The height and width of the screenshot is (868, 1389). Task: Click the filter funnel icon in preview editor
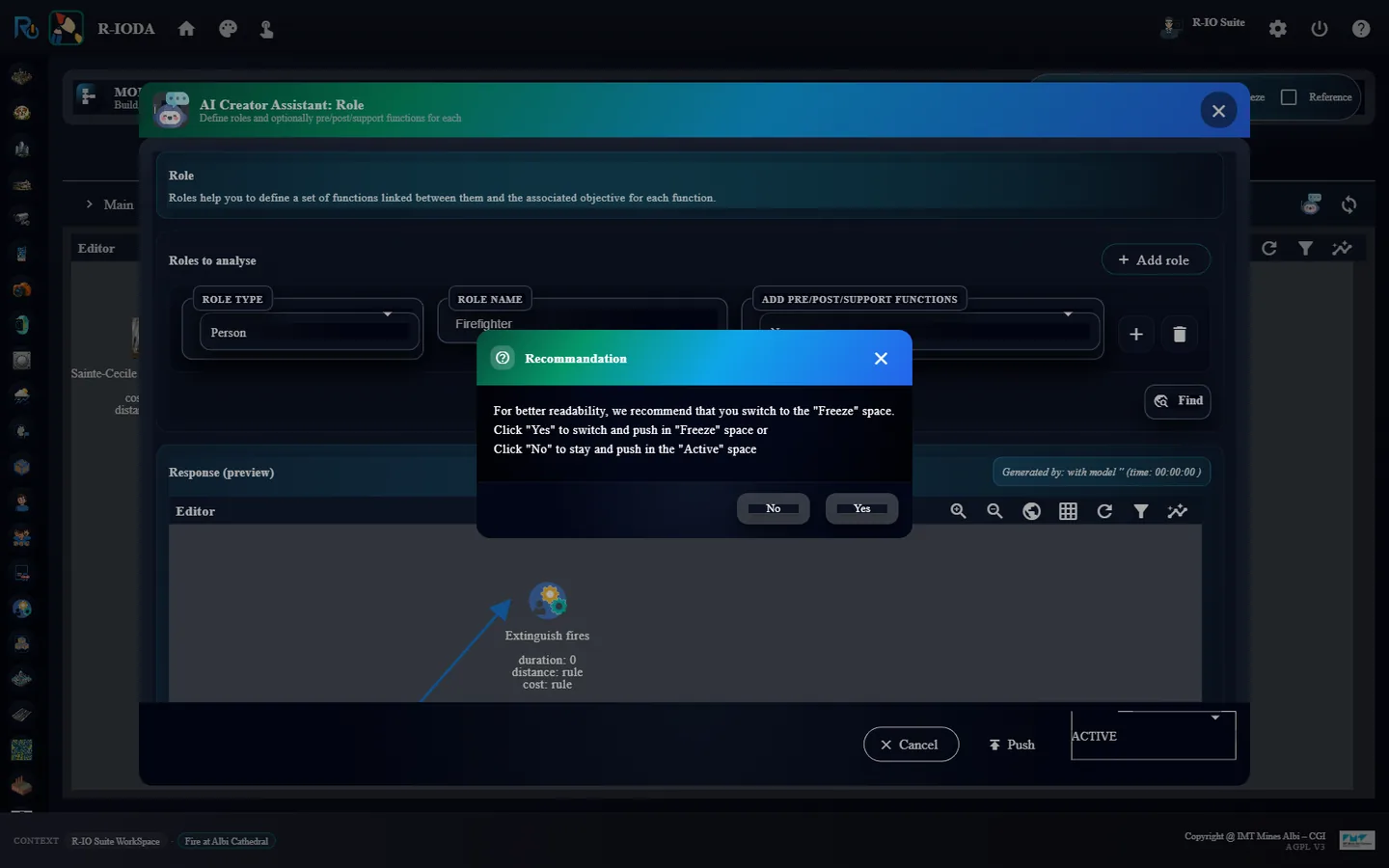(x=1141, y=511)
